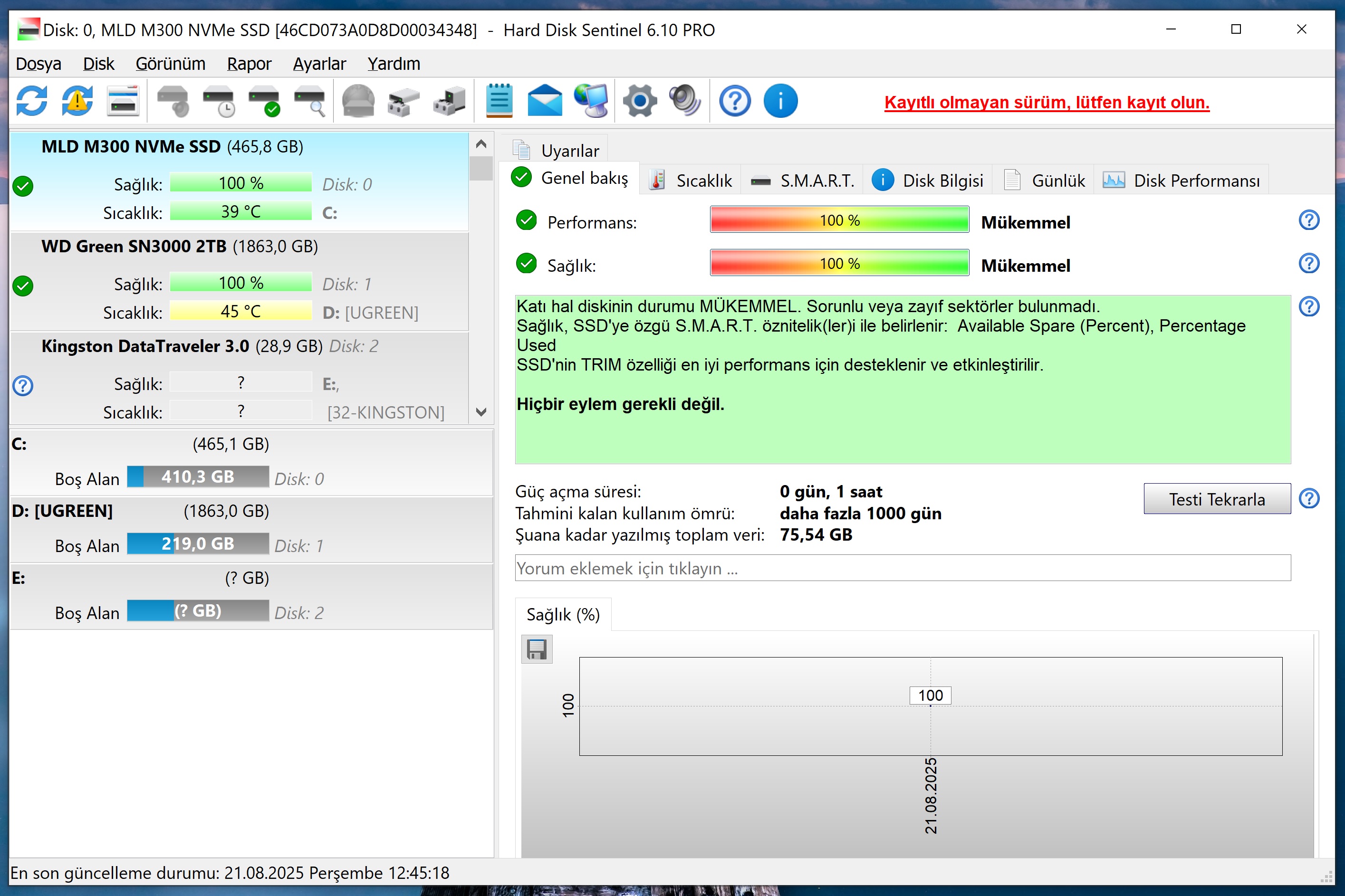Screen dimensions: 1345x896
Task: Click the blue info about icon
Action: click(780, 101)
